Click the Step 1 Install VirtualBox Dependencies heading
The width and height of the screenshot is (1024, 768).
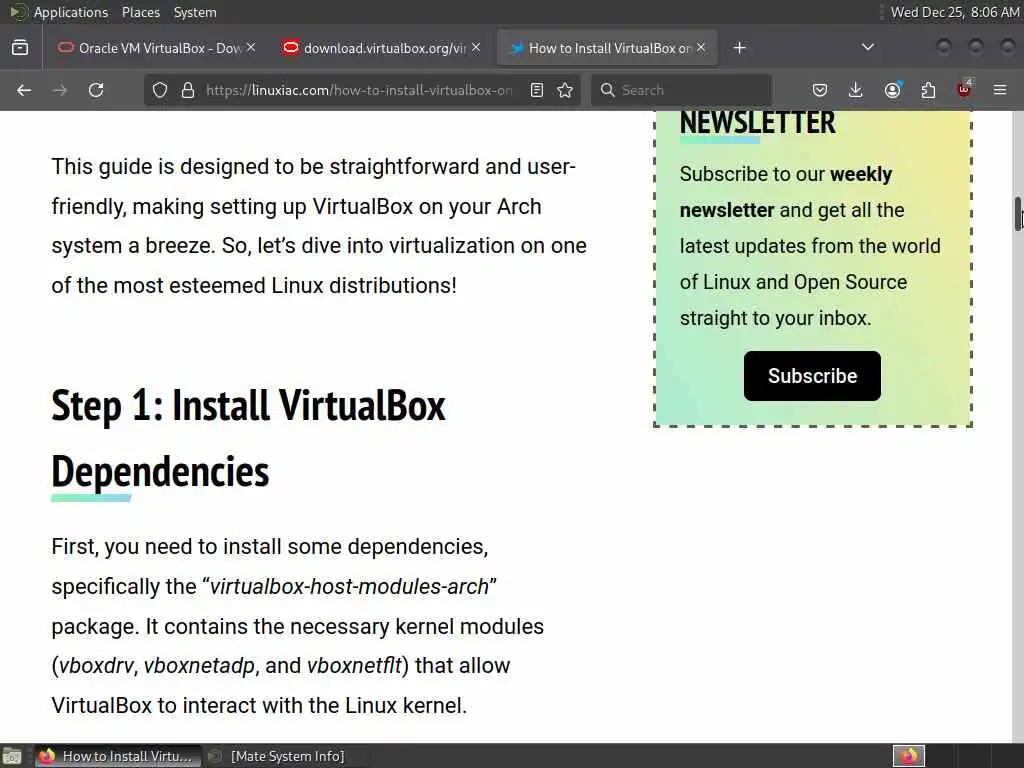coord(248,438)
